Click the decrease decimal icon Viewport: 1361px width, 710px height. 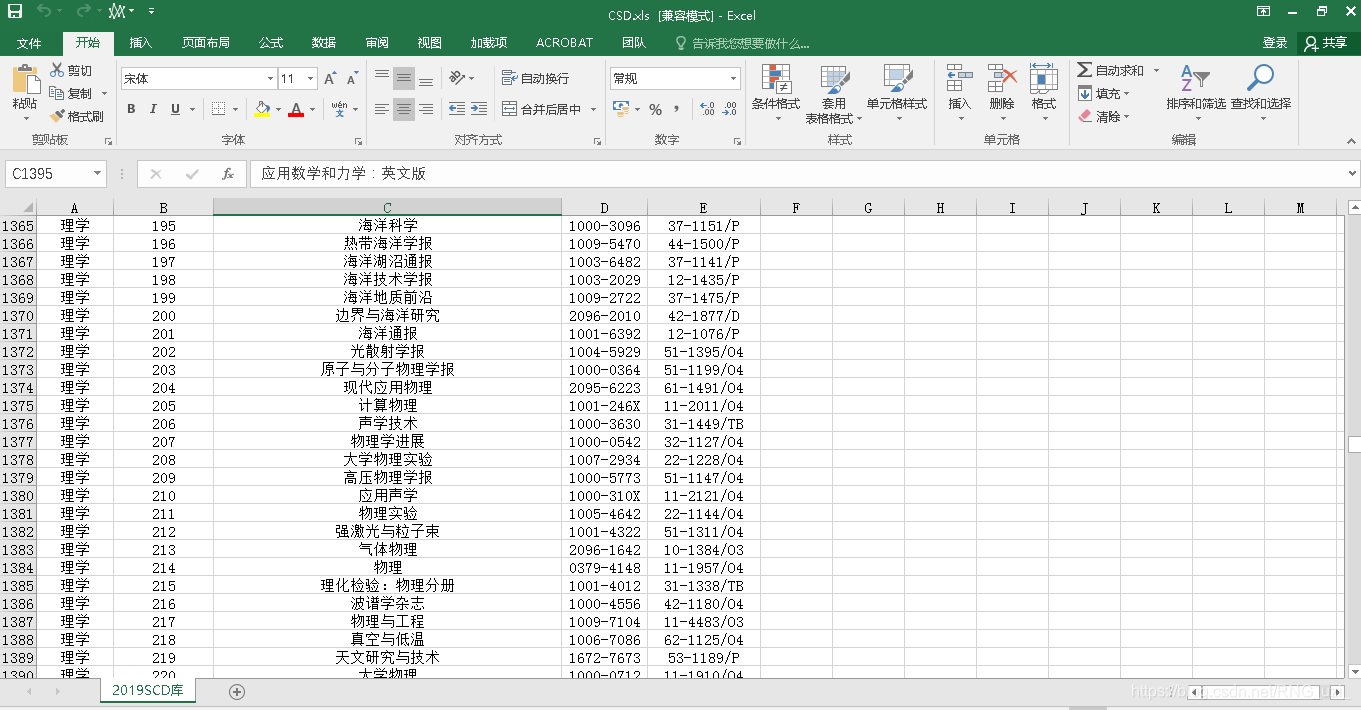(730, 109)
